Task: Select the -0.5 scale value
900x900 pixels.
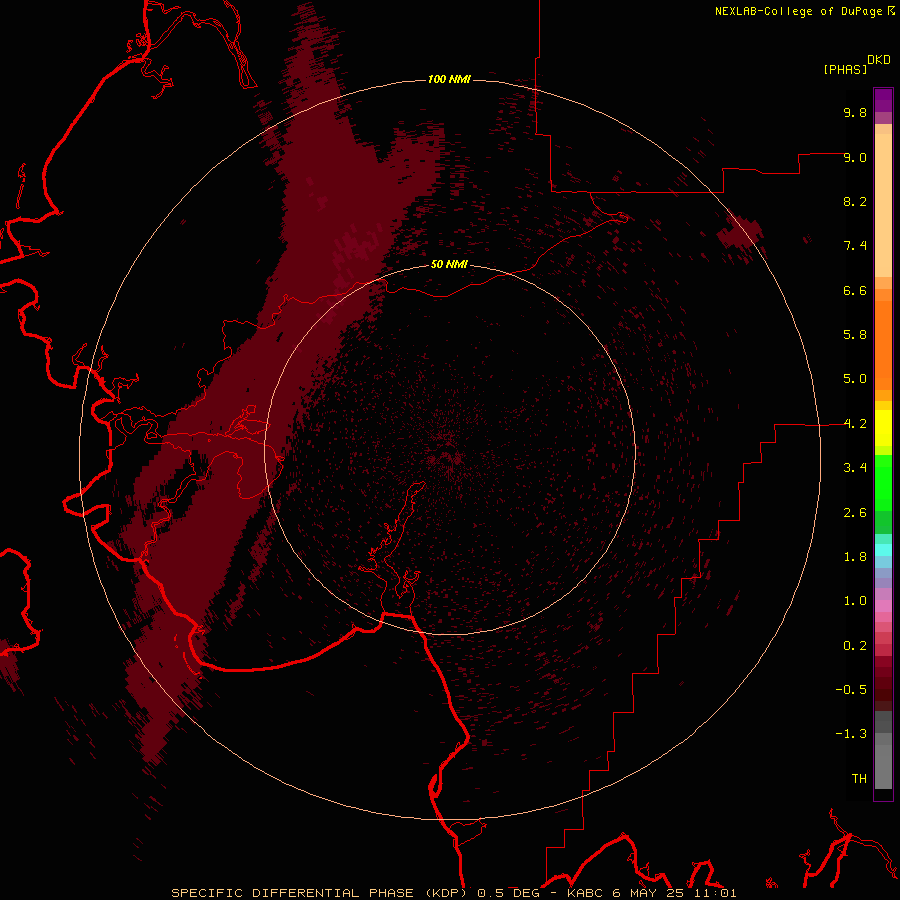Action: click(851, 690)
